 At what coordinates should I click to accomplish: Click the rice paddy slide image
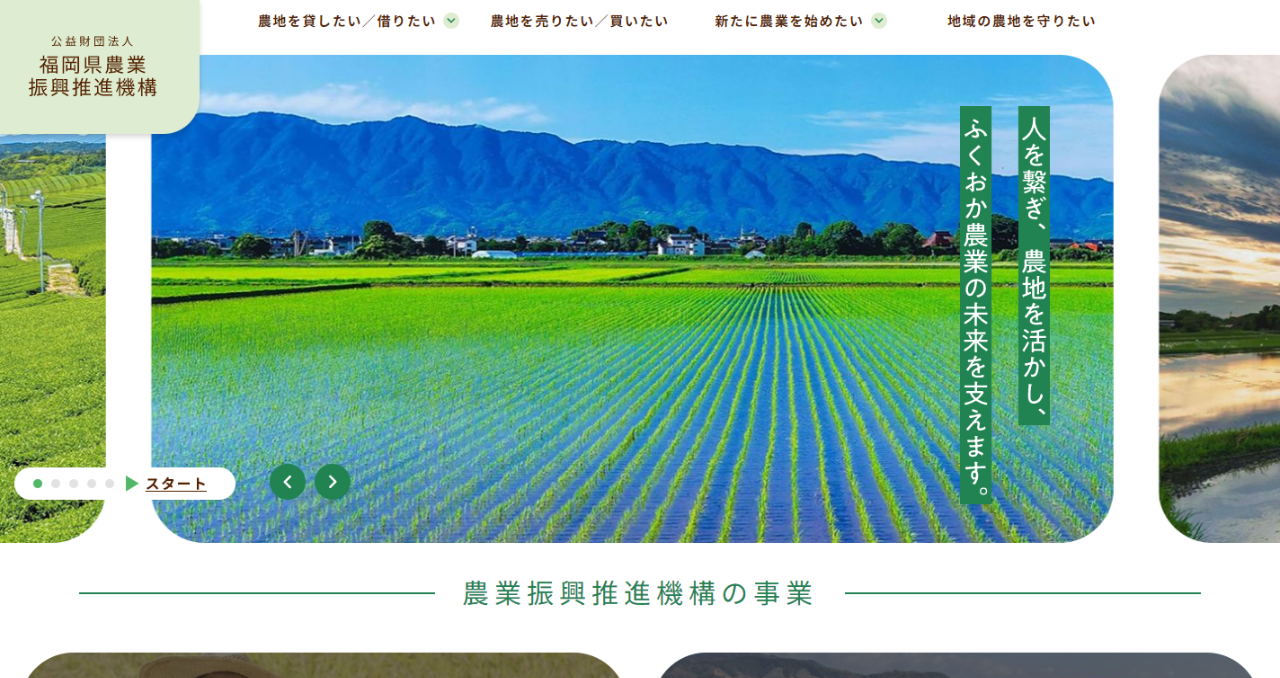pos(632,299)
